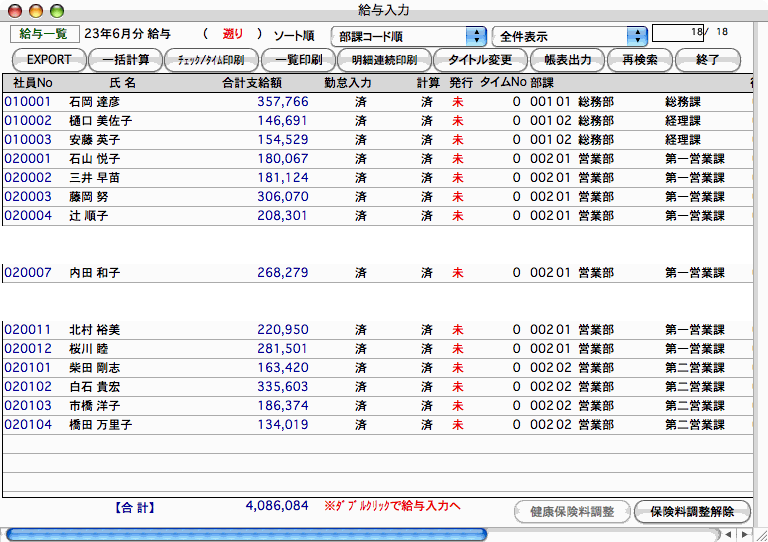Image resolution: width=768 pixels, height=542 pixels.
Task: Click the horizontal scrollbar right arrow
Action: (742, 535)
